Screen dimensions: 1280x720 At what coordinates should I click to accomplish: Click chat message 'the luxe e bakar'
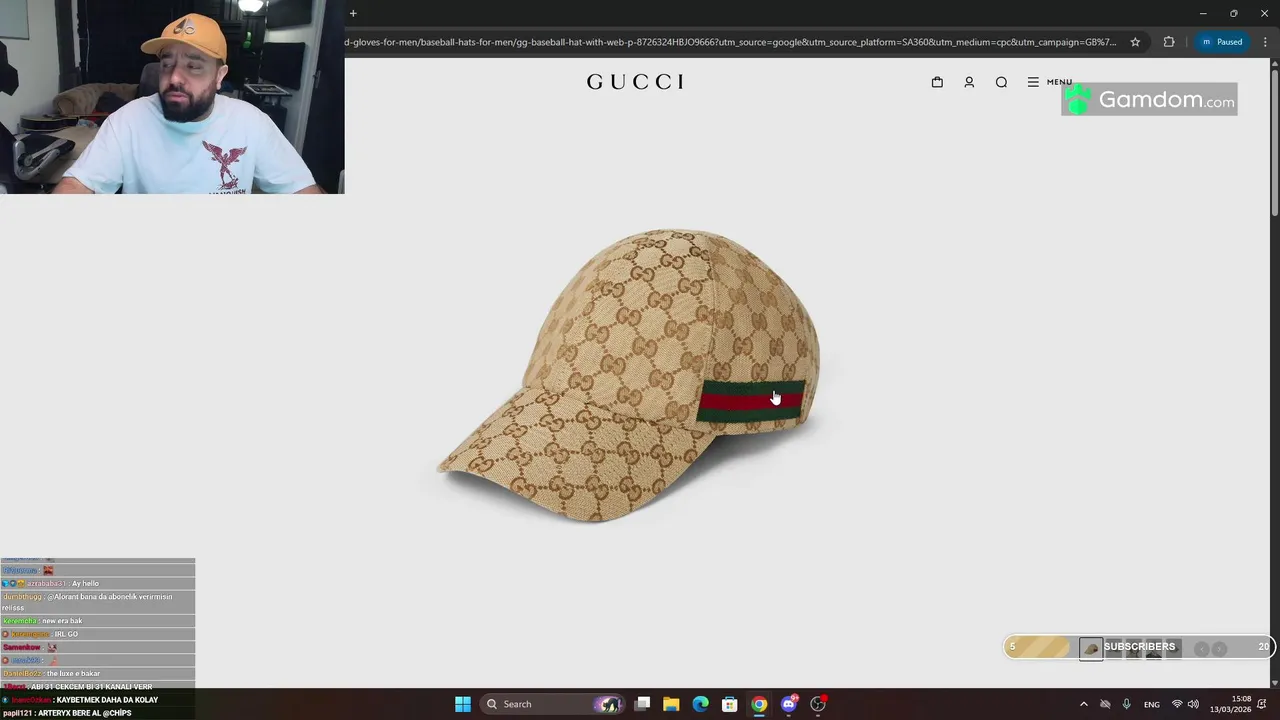click(73, 674)
